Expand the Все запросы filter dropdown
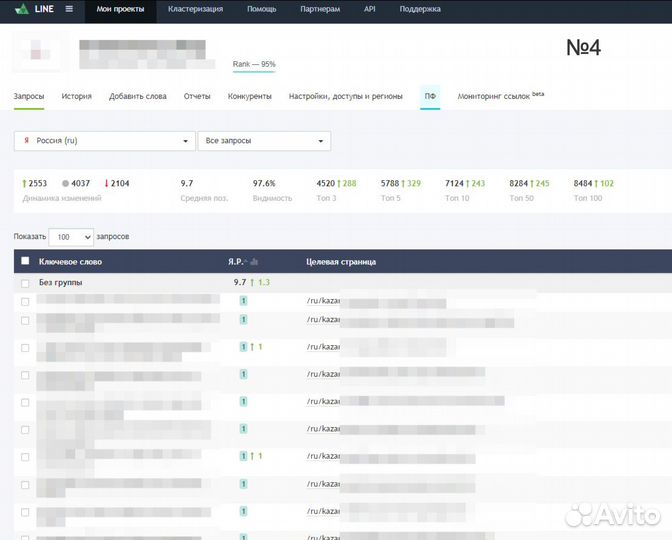Viewport: 672px width, 540px height. [264, 141]
